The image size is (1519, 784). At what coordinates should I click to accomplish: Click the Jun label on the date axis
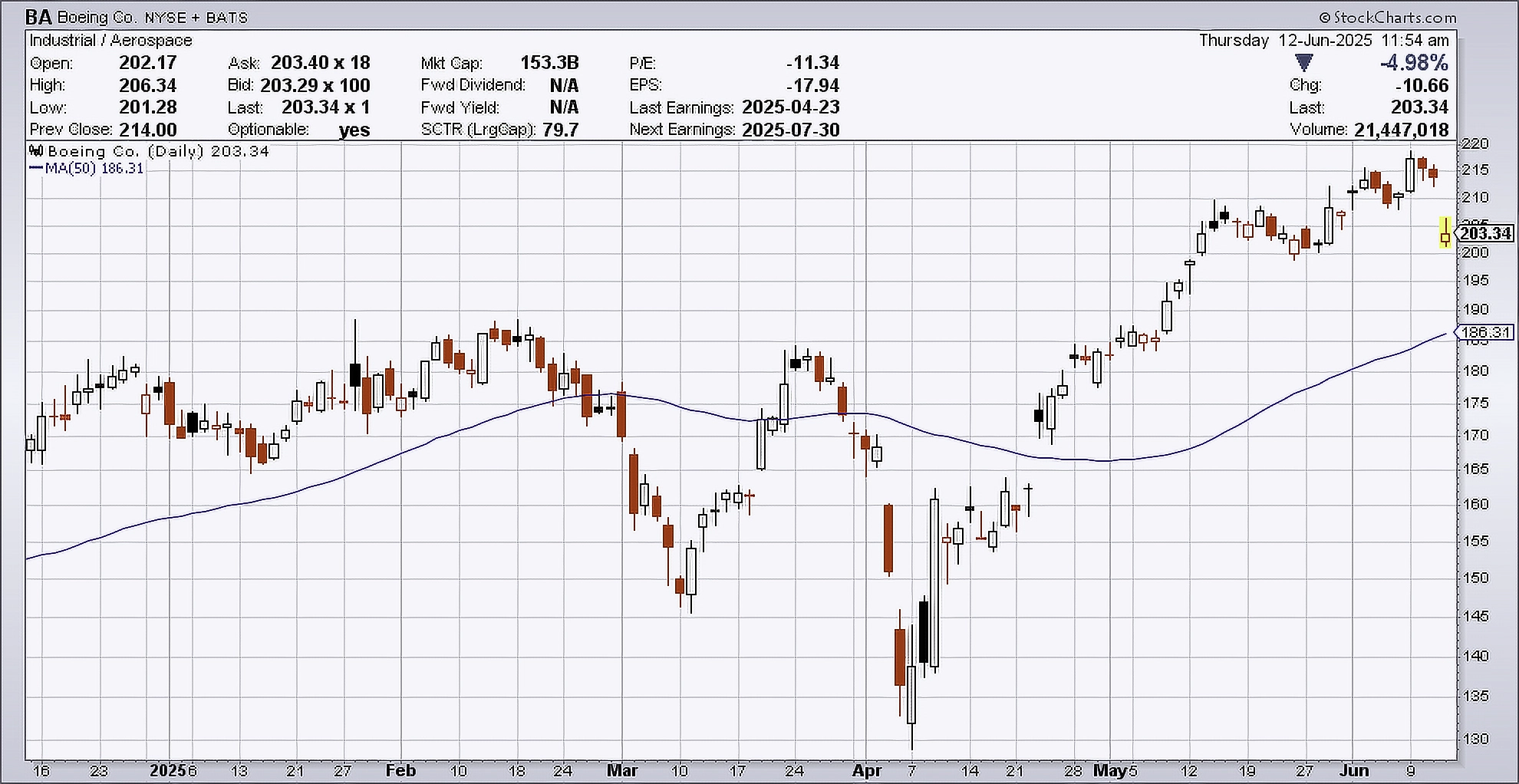(1354, 770)
